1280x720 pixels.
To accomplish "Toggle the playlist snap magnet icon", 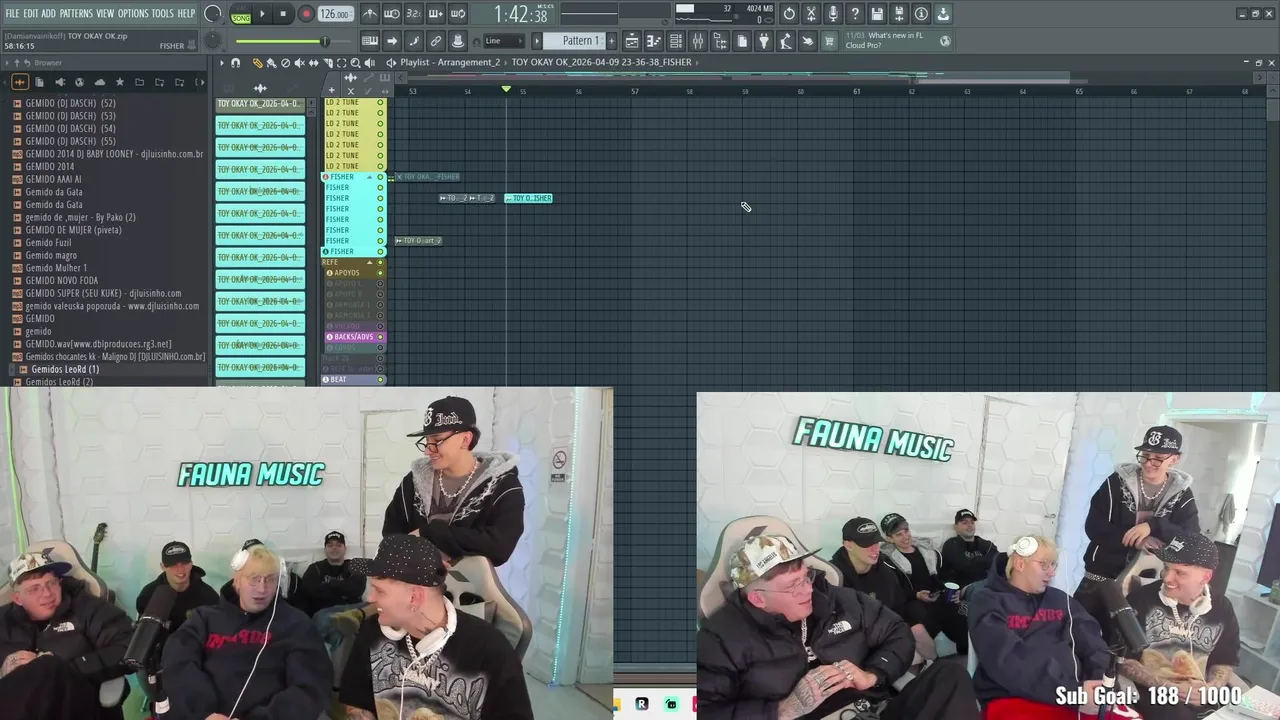I will point(236,62).
